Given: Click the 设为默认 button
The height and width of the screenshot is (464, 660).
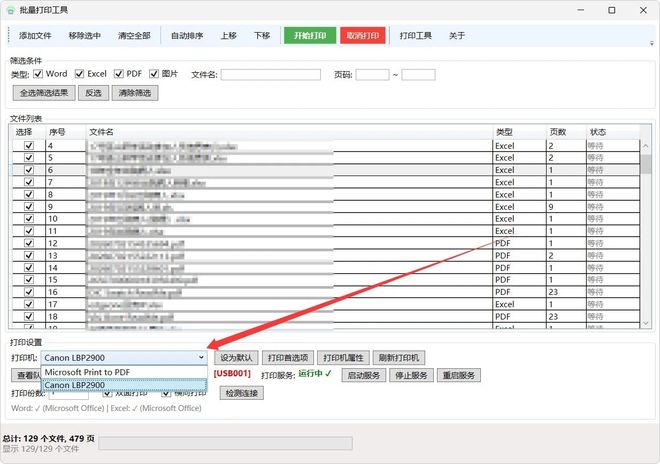Looking at the screenshot, I should (x=236, y=358).
